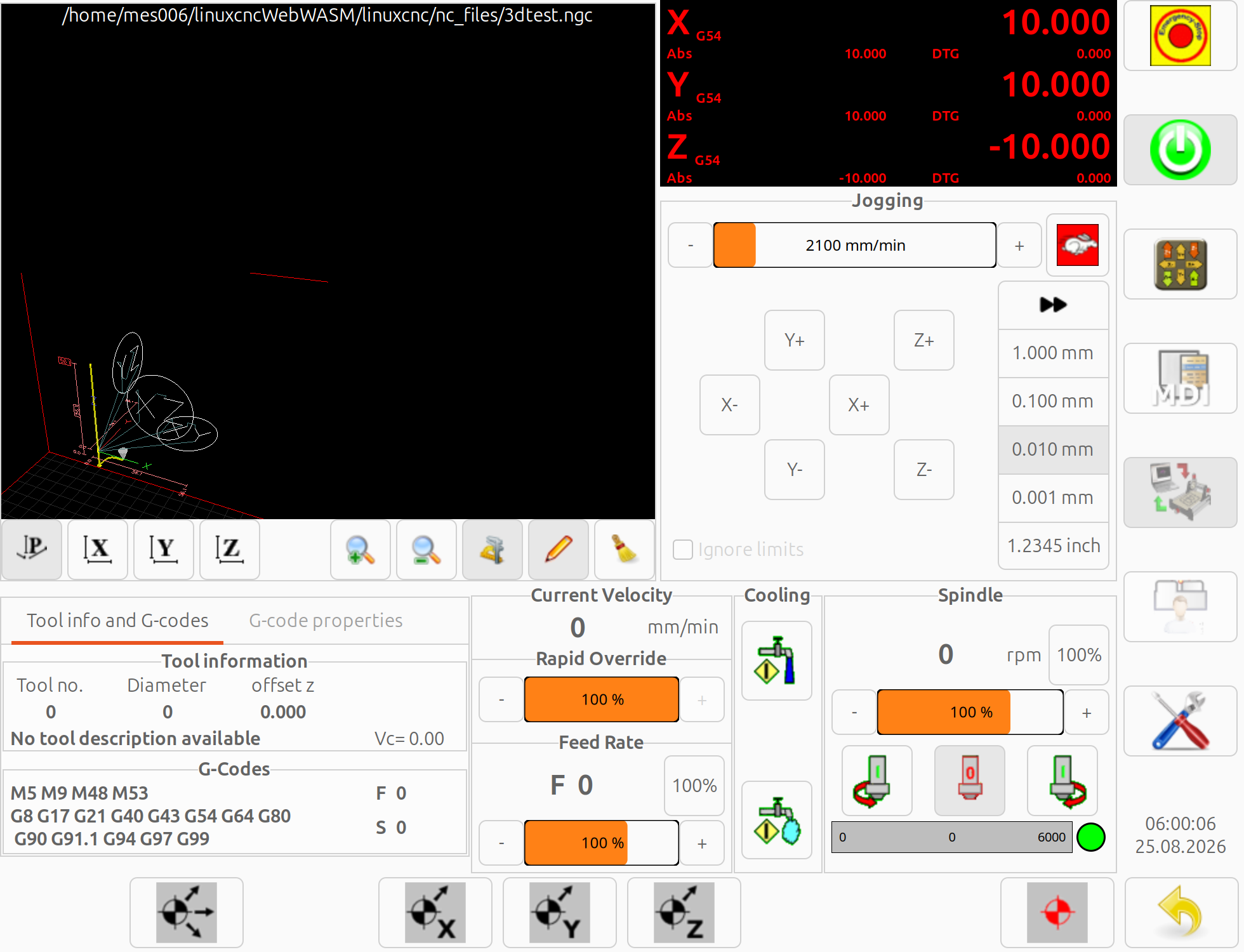Stop the spindle with red button
Screen dimensions: 1244x952
tap(970, 781)
